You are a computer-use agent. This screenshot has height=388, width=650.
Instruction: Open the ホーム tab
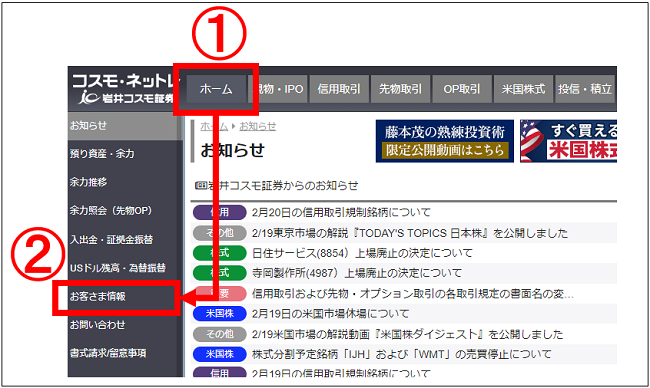pos(216,89)
